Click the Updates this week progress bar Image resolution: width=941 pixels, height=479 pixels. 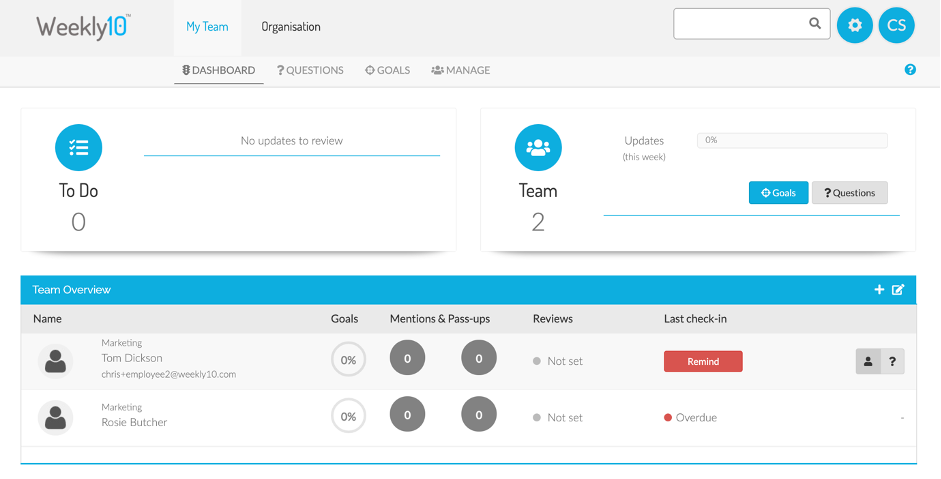pyautogui.click(x=792, y=141)
